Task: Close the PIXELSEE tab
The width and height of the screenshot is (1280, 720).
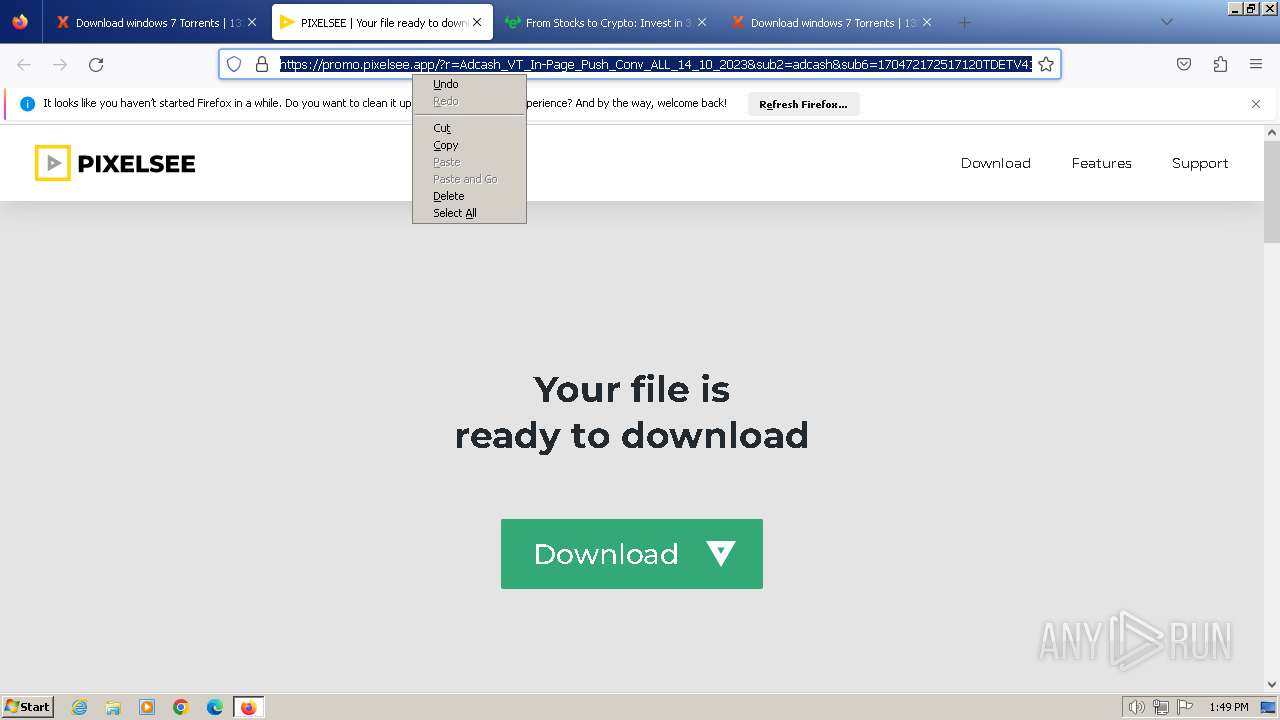Action: click(x=477, y=22)
